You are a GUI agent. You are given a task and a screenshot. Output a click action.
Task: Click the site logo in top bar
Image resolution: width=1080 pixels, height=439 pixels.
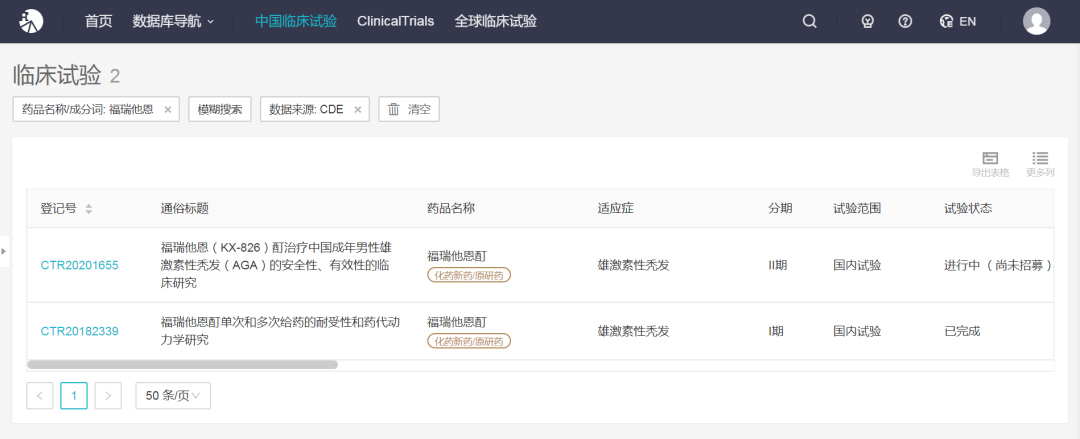31,21
